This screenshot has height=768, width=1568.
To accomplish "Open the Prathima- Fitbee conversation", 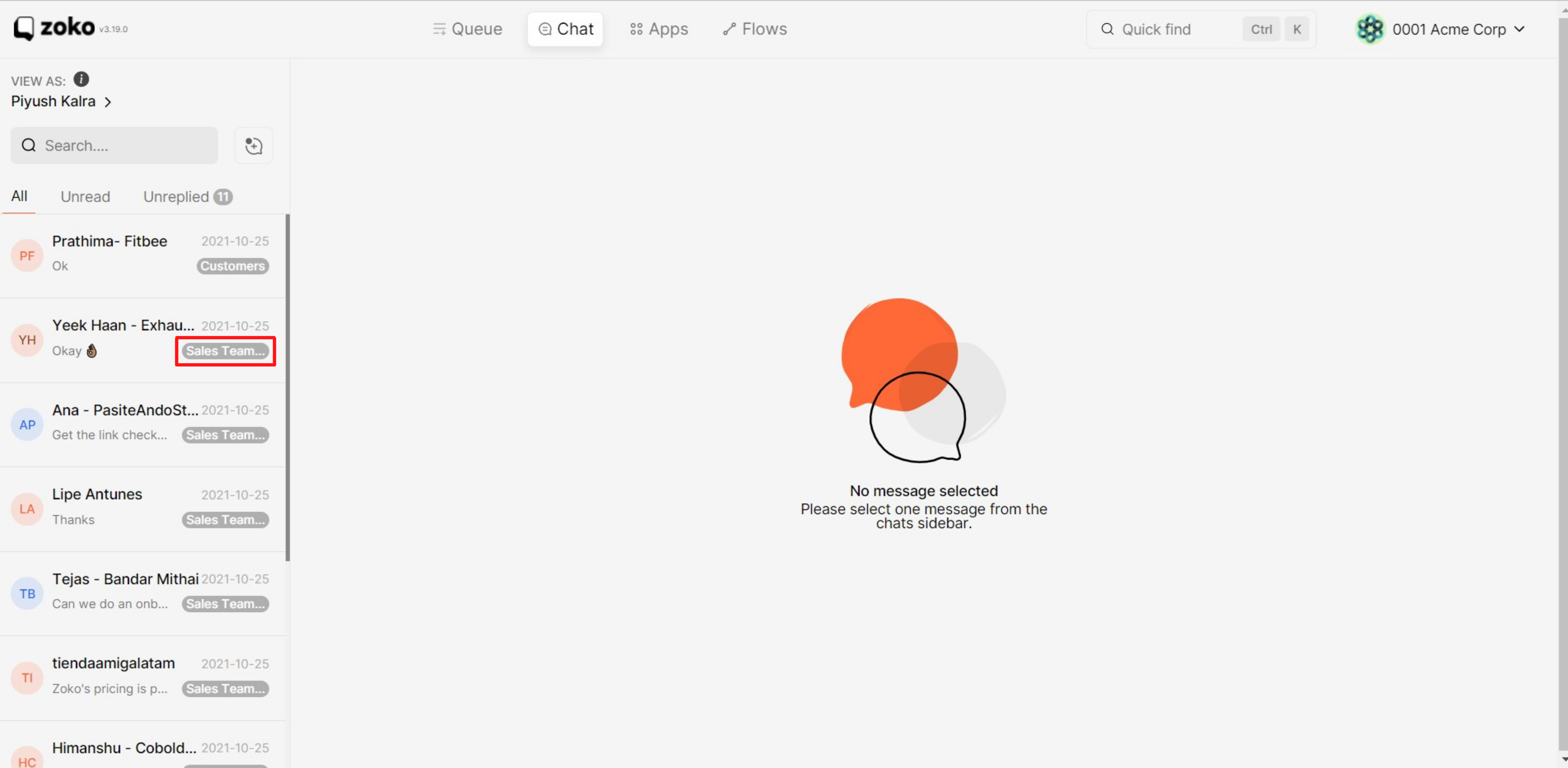I will (x=143, y=256).
